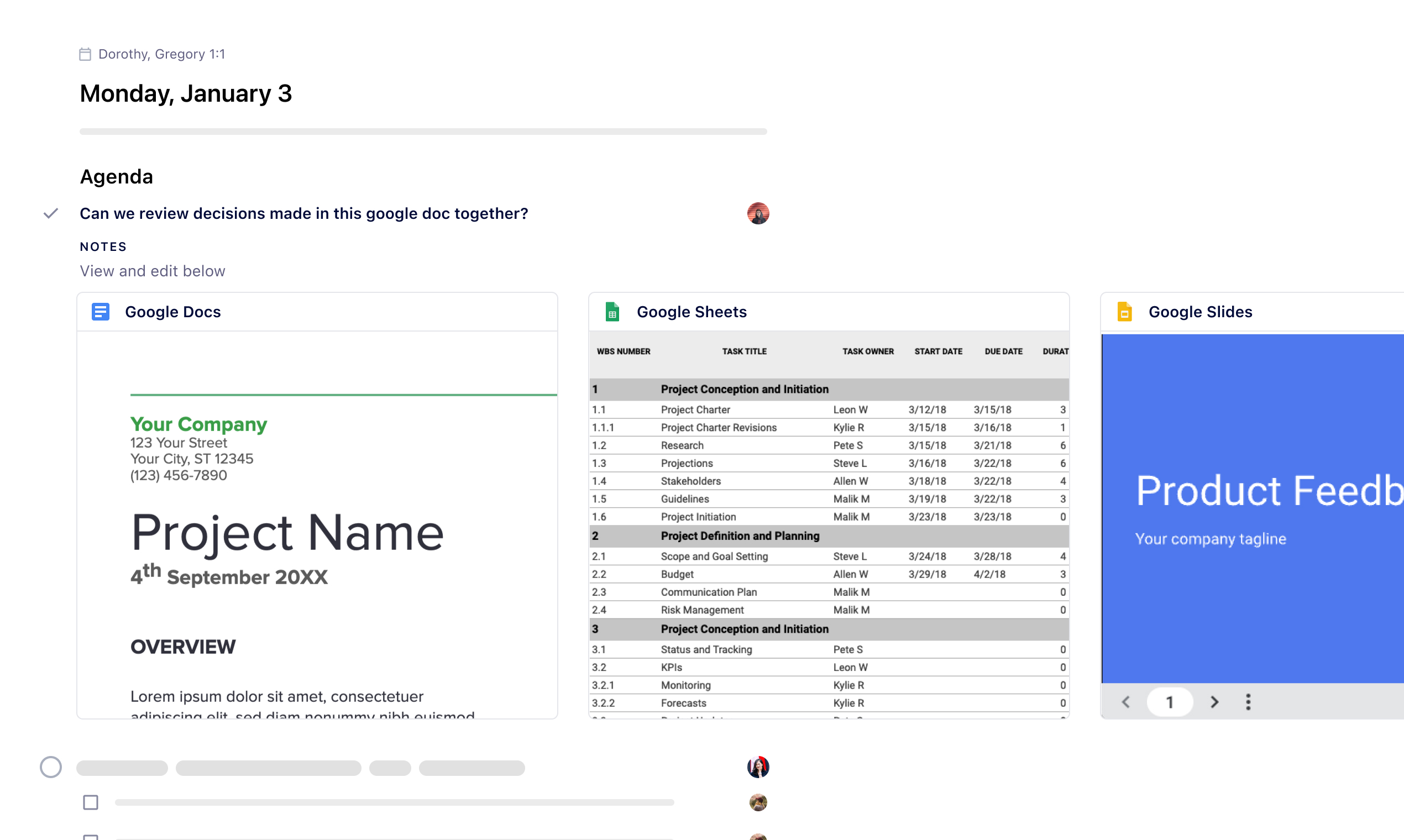
Task: Click the Project Definition and Planning section row
Action: tap(829, 536)
